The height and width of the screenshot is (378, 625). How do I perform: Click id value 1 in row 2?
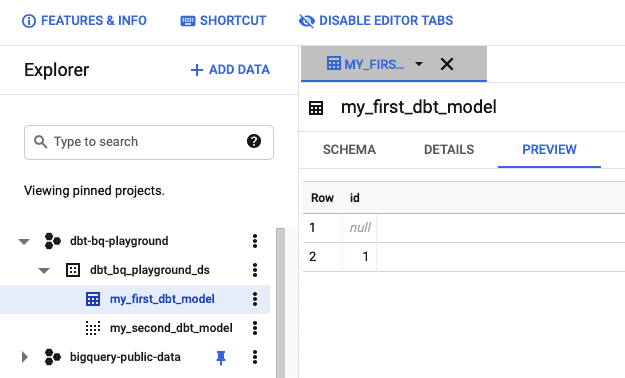(x=360, y=256)
